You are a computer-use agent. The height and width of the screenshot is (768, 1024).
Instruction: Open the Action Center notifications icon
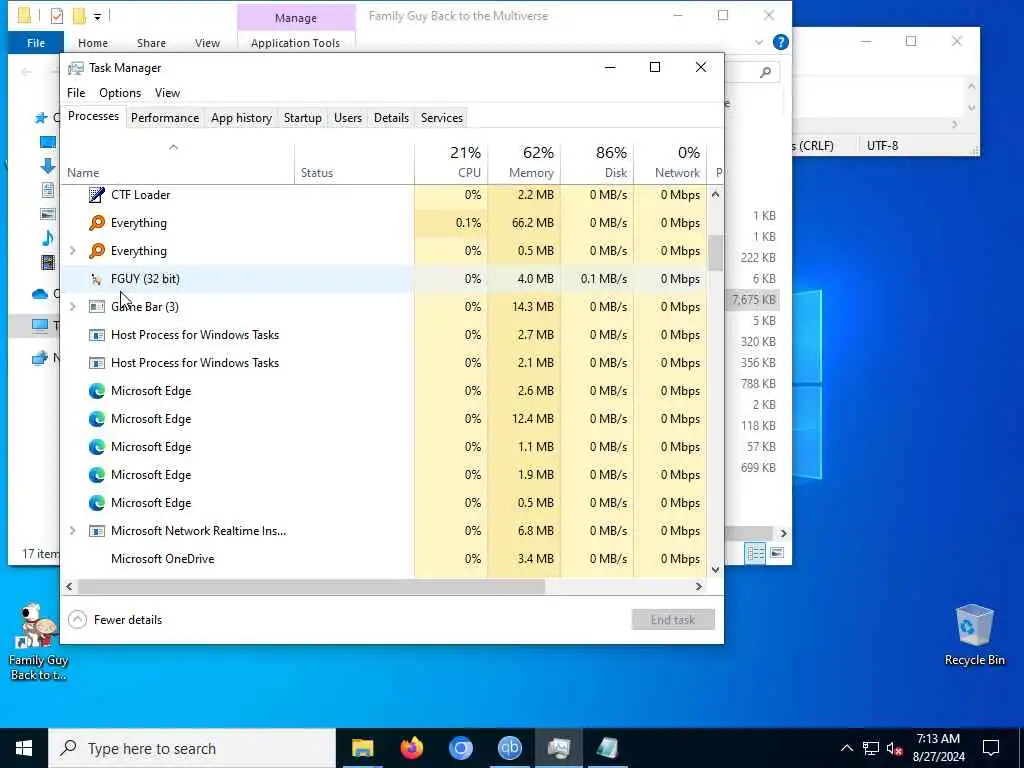[991, 748]
